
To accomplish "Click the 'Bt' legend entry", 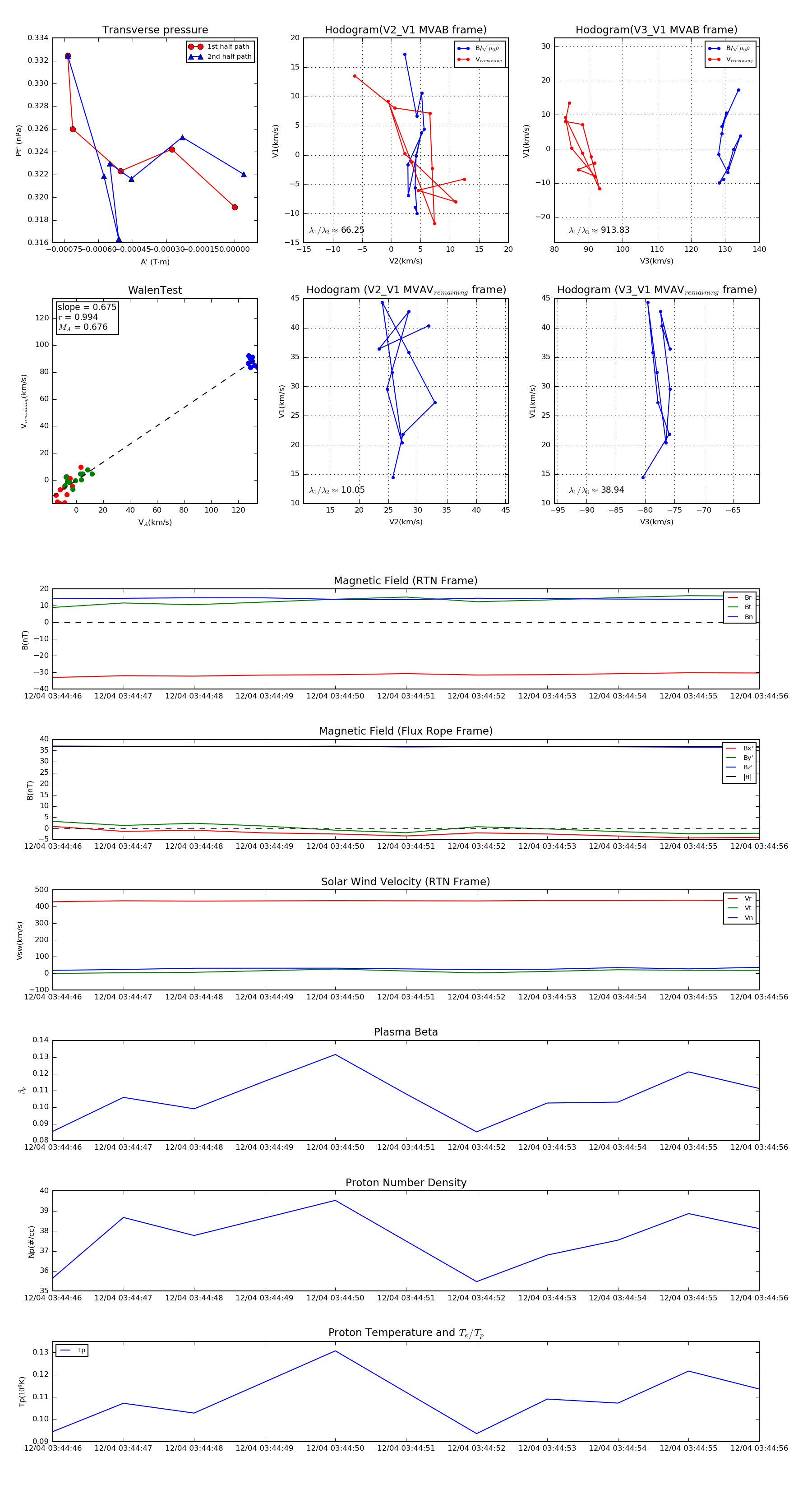I will click(740, 607).
